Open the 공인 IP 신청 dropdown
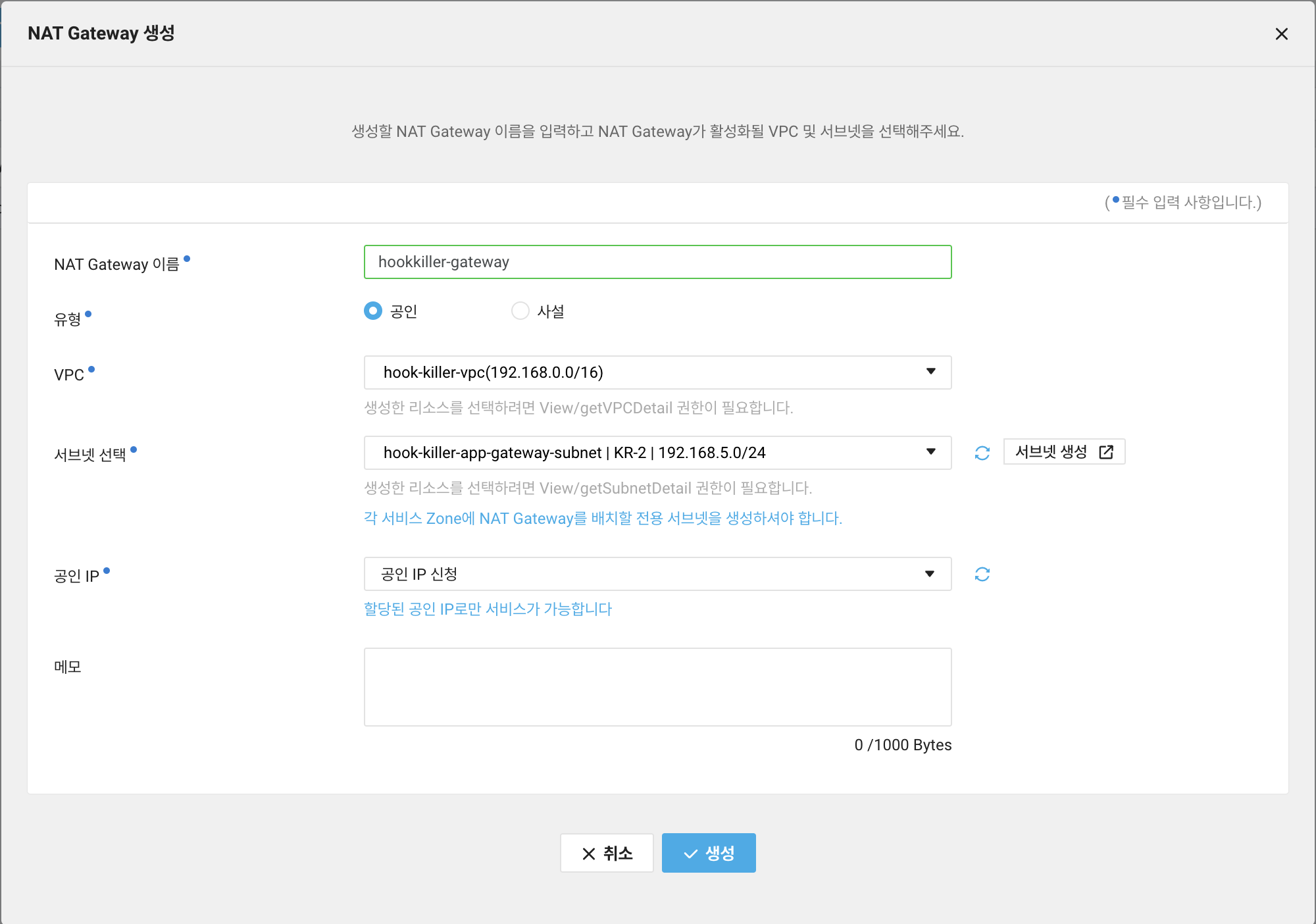Viewport: 1316px width, 924px height. point(657,574)
